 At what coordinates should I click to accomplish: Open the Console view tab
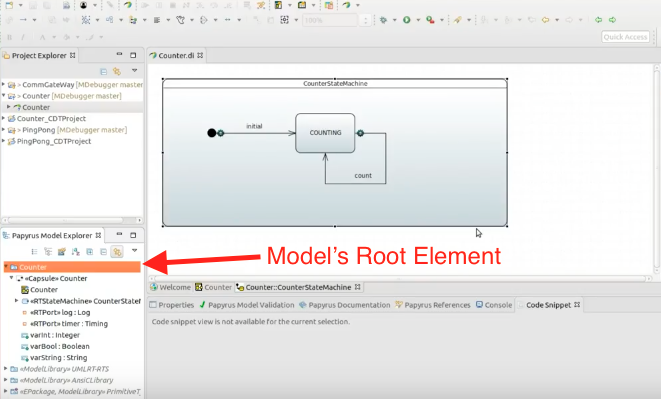point(494,305)
